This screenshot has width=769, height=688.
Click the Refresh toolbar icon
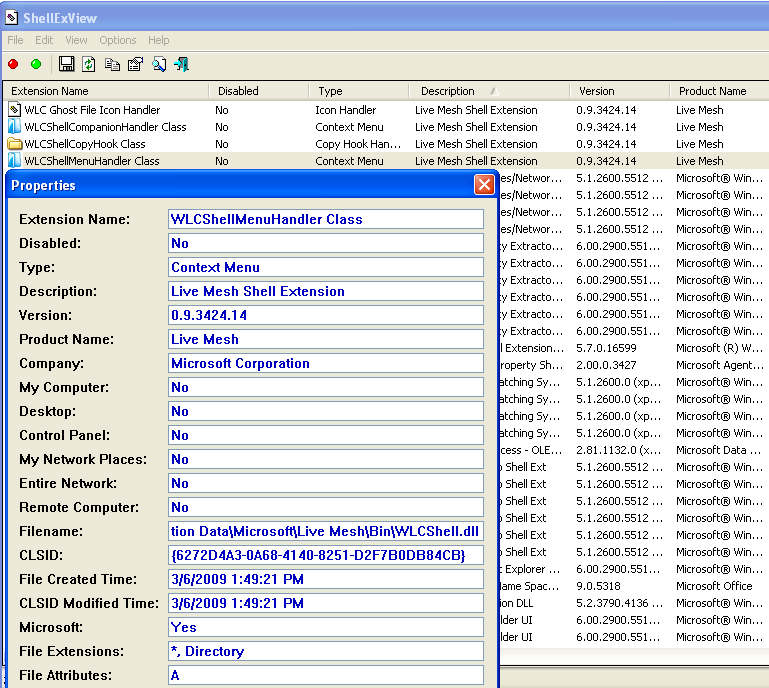(89, 64)
